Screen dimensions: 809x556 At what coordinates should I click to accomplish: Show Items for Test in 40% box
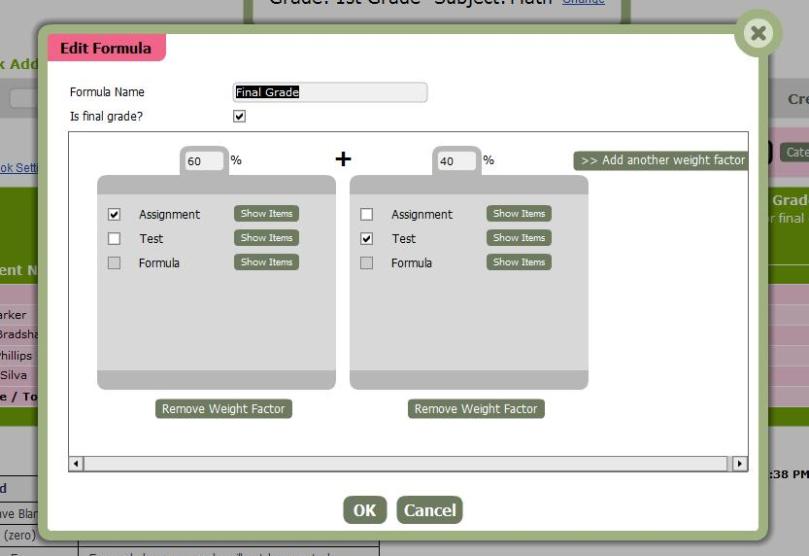point(519,238)
